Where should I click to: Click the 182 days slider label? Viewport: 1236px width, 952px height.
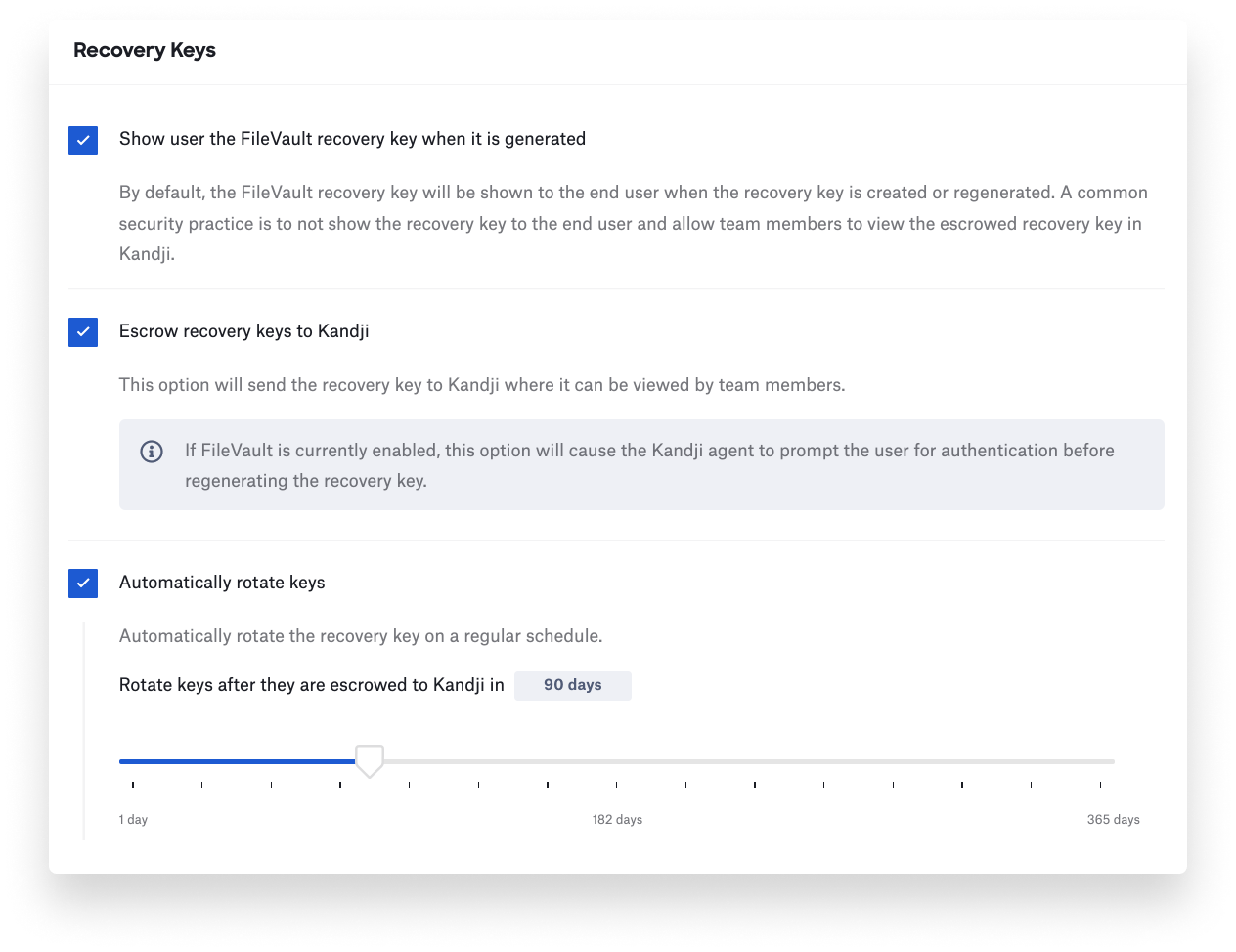click(x=617, y=820)
